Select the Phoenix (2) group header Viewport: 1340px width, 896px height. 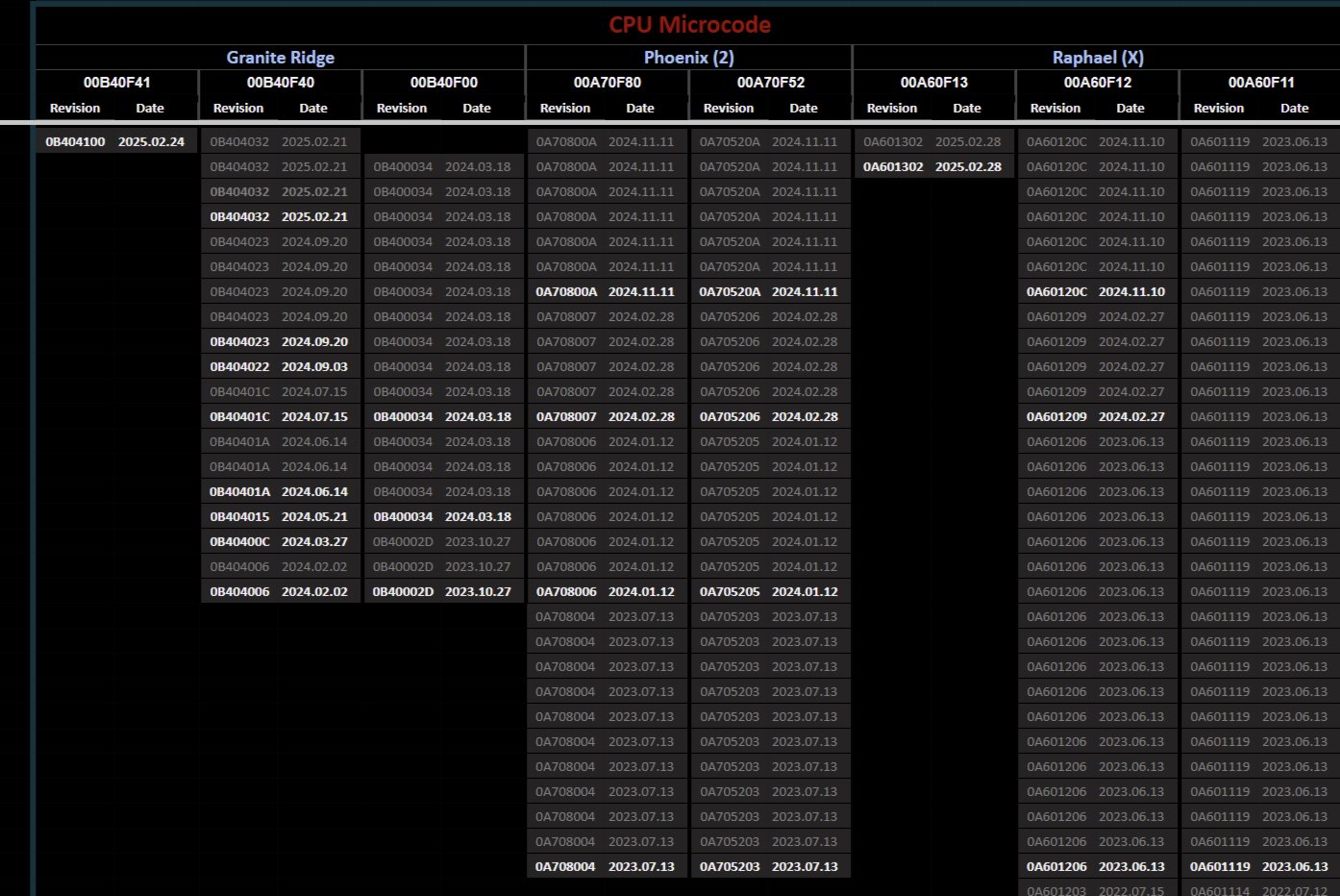689,58
